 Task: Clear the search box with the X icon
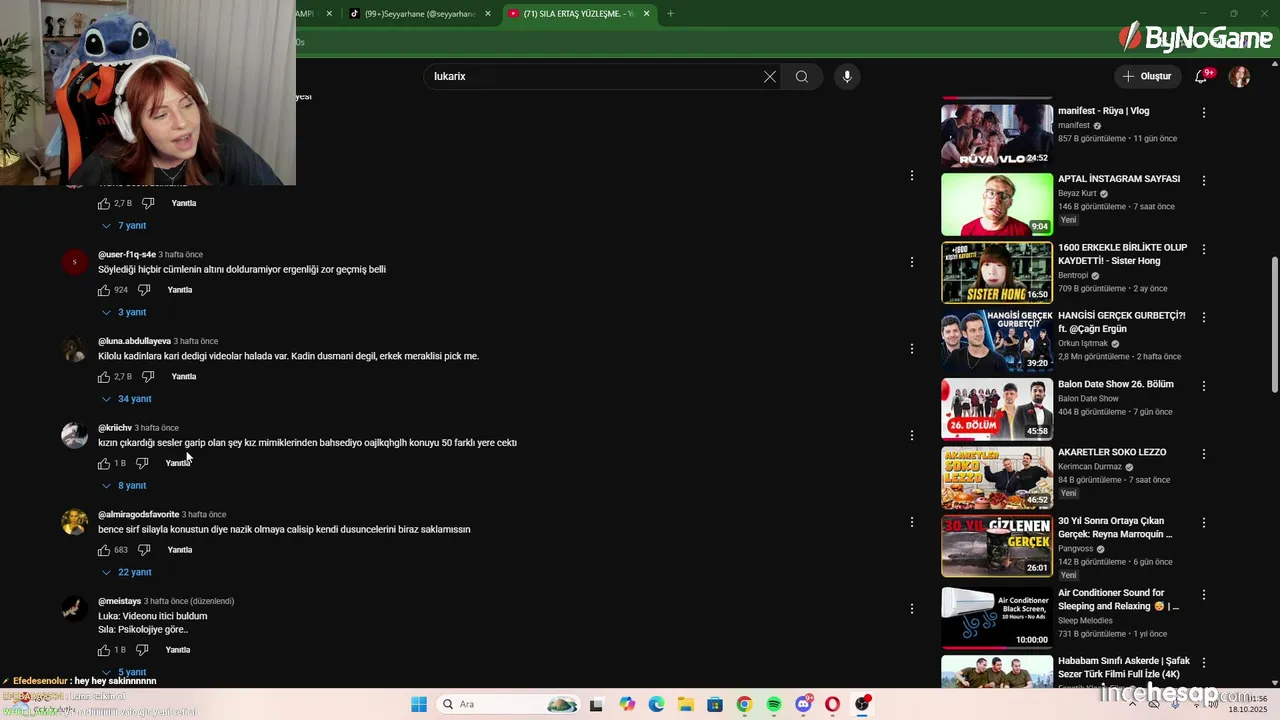[x=770, y=76]
